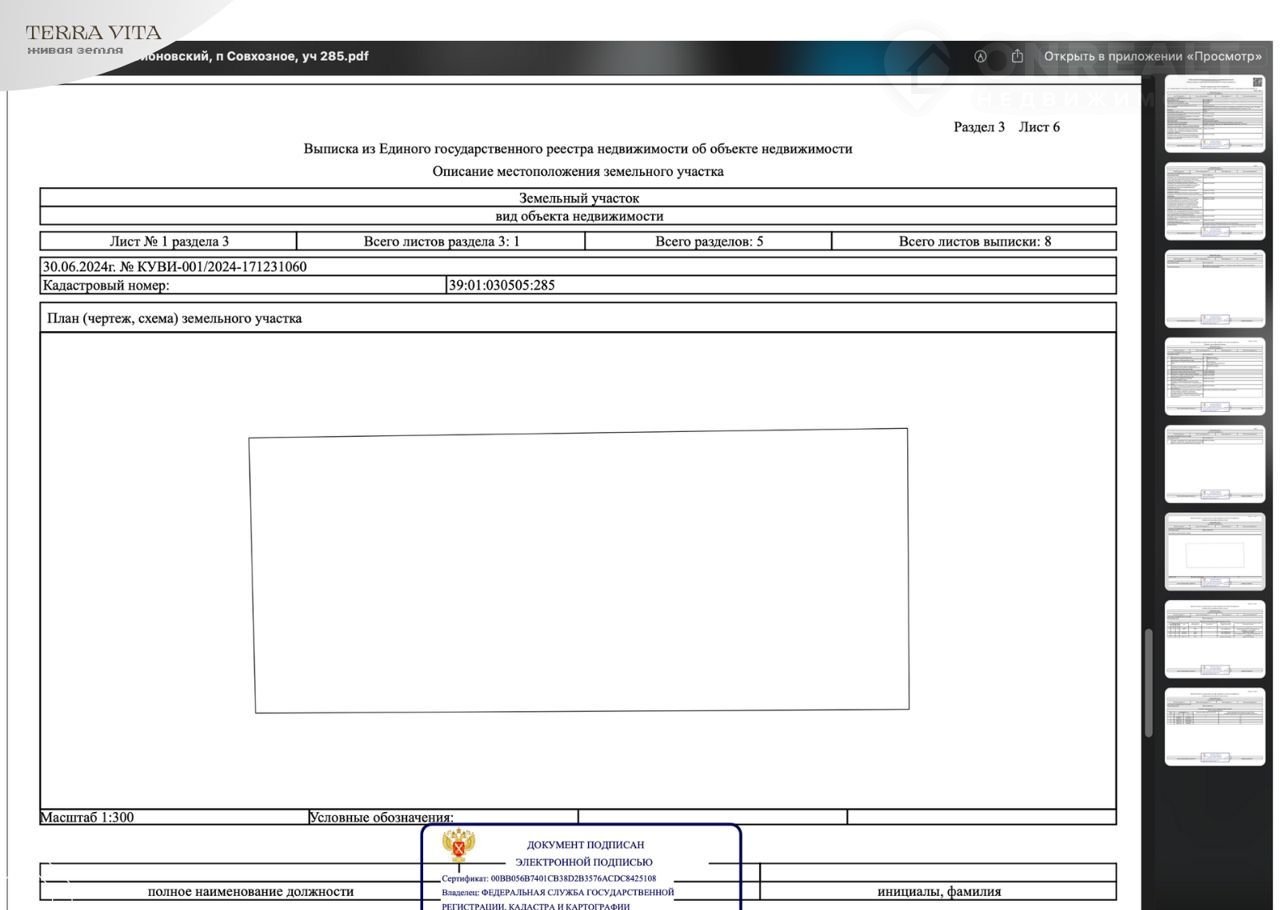1280x910 pixels.
Task: Click the document title 'Выписка из Единого государственного реестра'
Action: coord(578,149)
